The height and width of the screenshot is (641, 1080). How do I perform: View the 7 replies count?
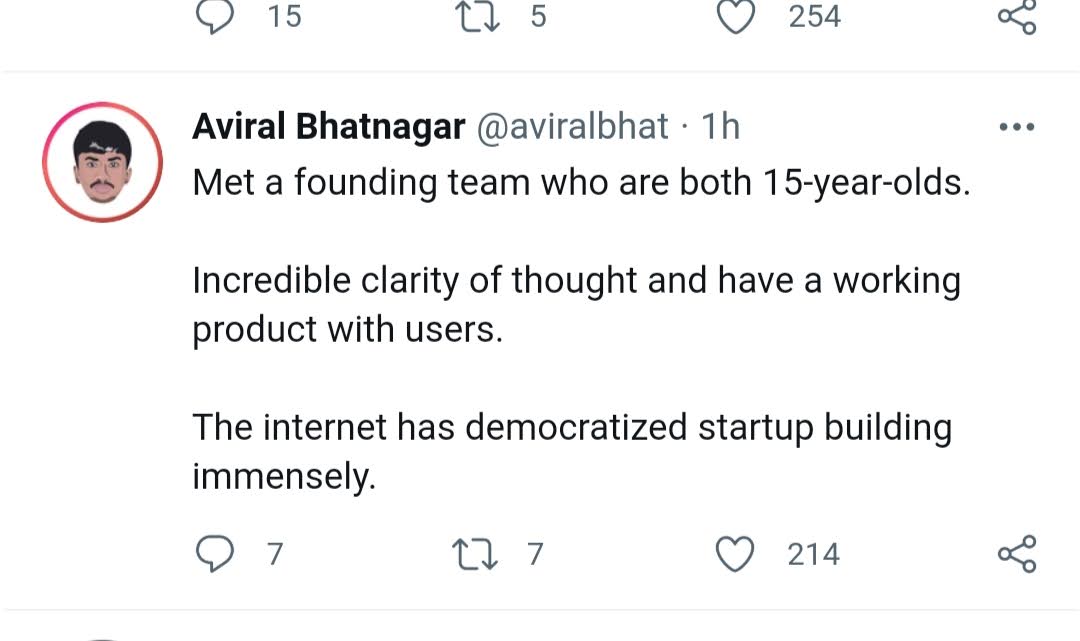(276, 554)
